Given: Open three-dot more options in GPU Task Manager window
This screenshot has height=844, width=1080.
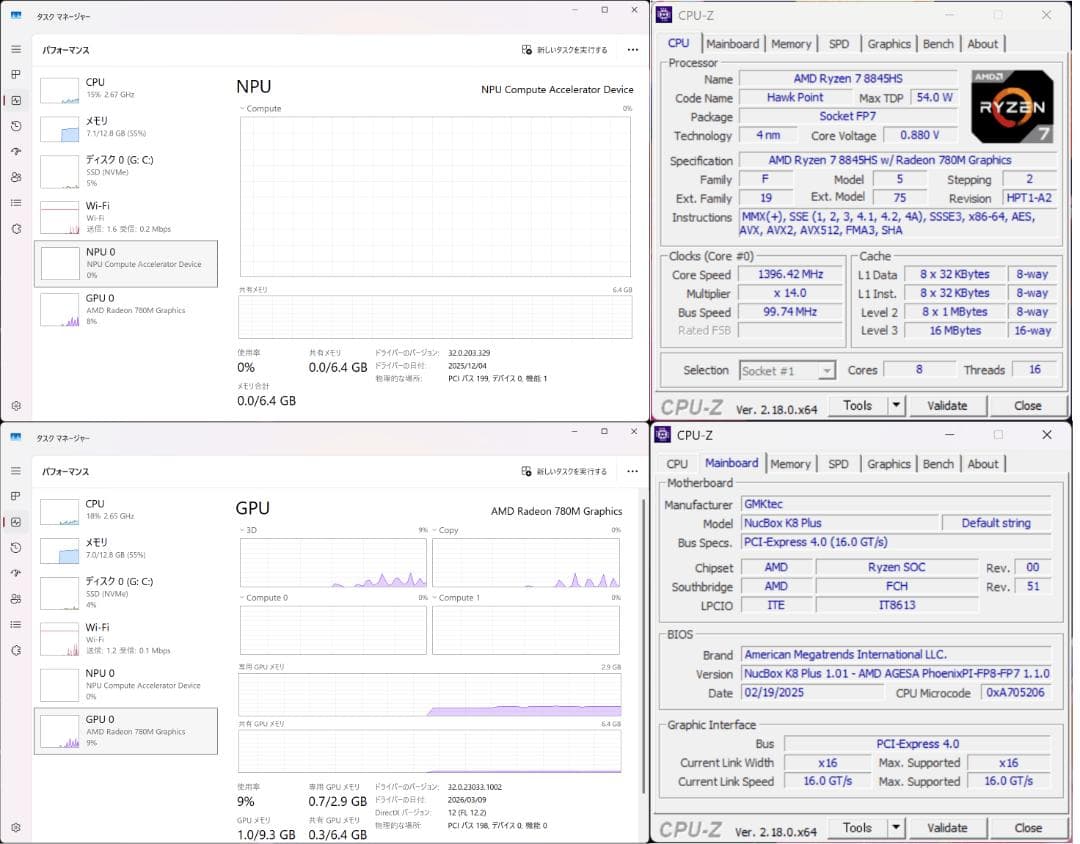Looking at the screenshot, I should coord(632,471).
